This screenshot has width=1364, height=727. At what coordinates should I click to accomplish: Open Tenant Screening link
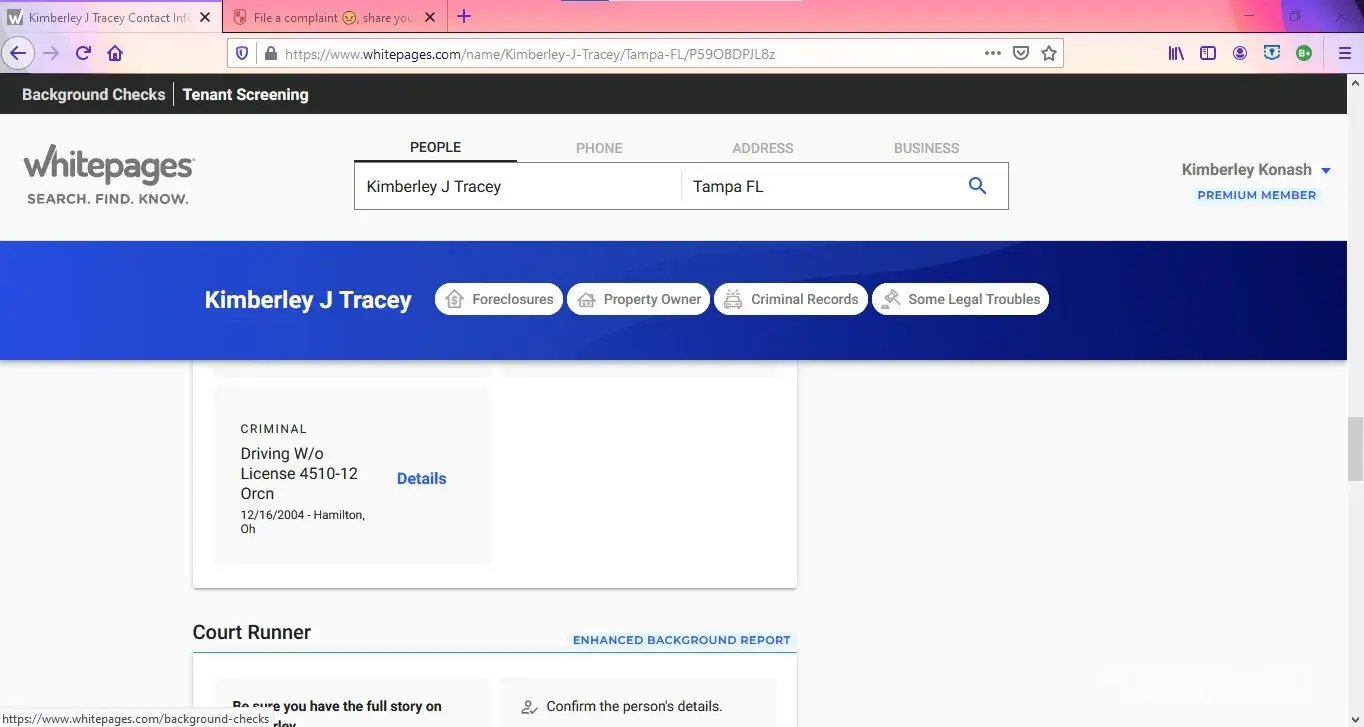coord(245,95)
